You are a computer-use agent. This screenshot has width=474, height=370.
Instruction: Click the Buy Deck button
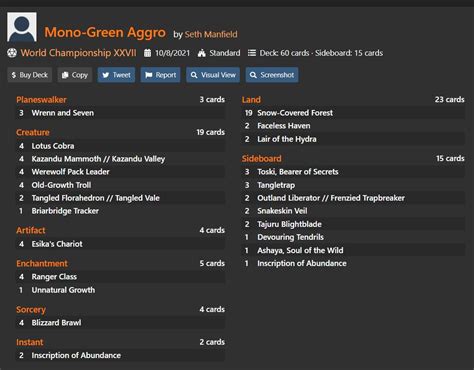click(30, 75)
